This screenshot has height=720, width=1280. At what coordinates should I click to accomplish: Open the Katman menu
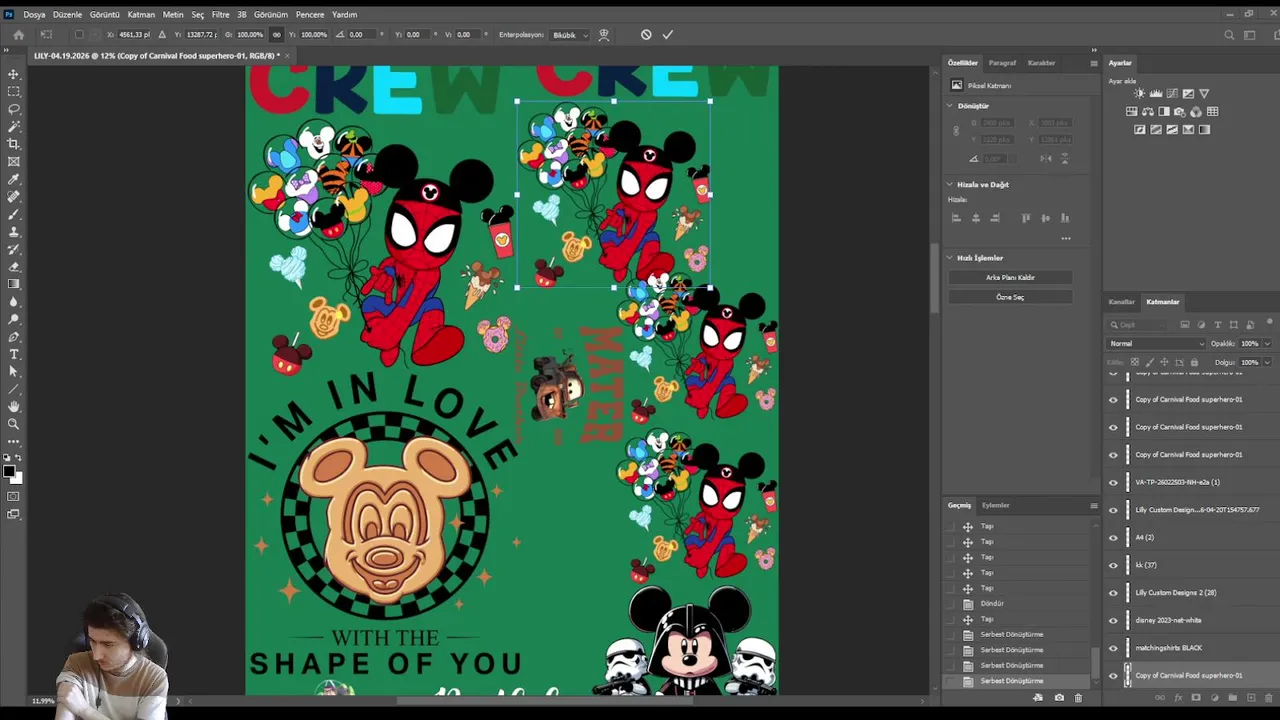[141, 14]
